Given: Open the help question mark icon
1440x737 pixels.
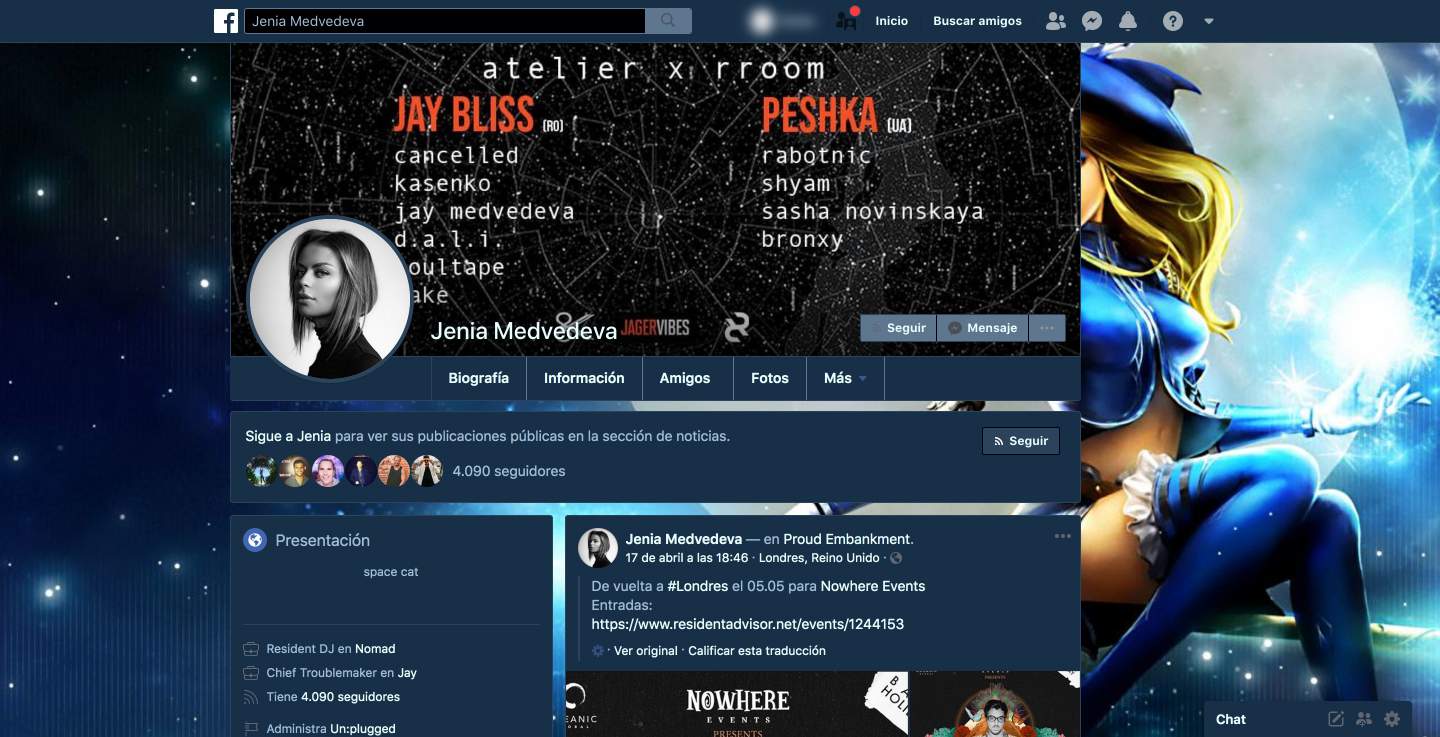Looking at the screenshot, I should click(1173, 21).
